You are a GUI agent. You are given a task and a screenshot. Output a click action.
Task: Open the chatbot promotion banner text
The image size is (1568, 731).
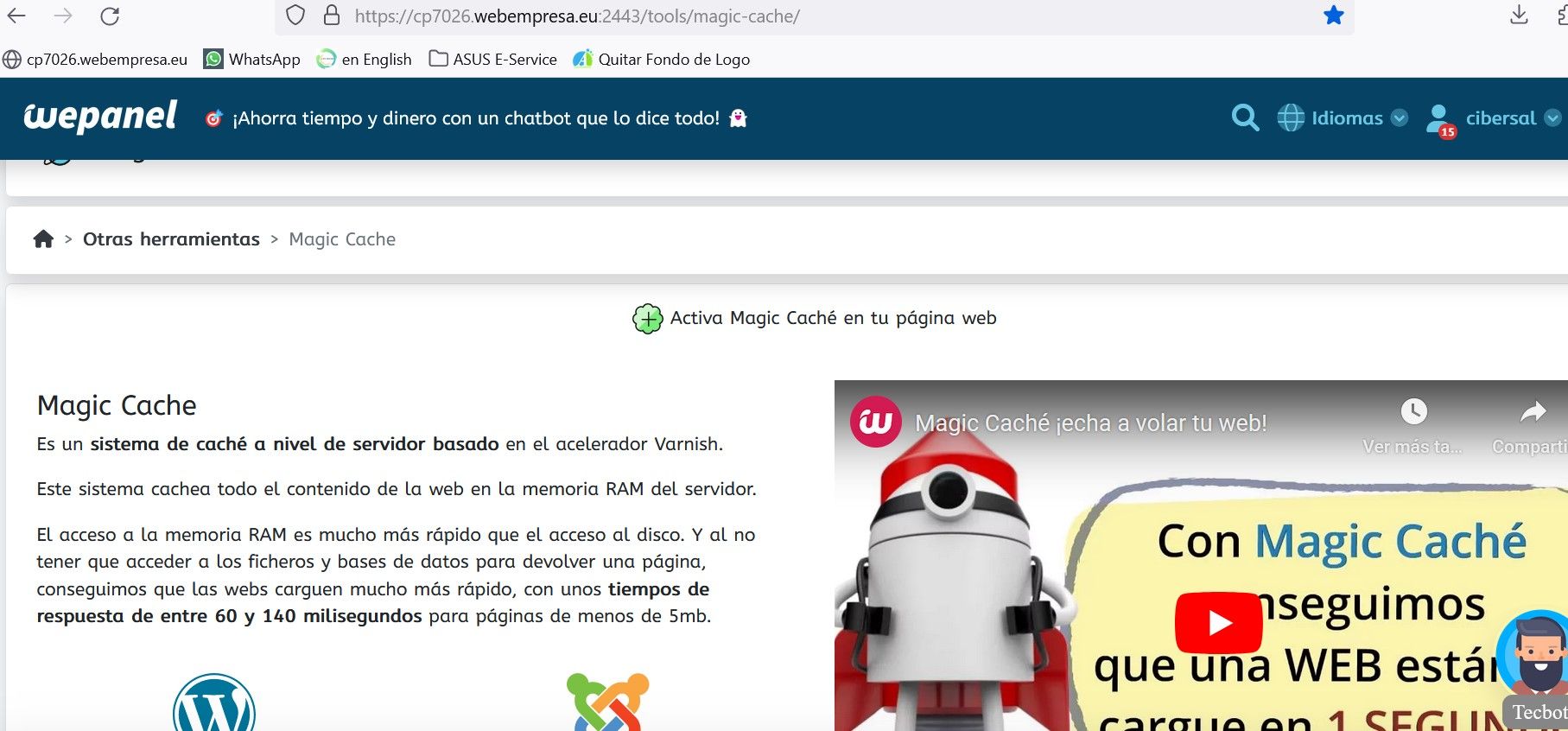476,118
